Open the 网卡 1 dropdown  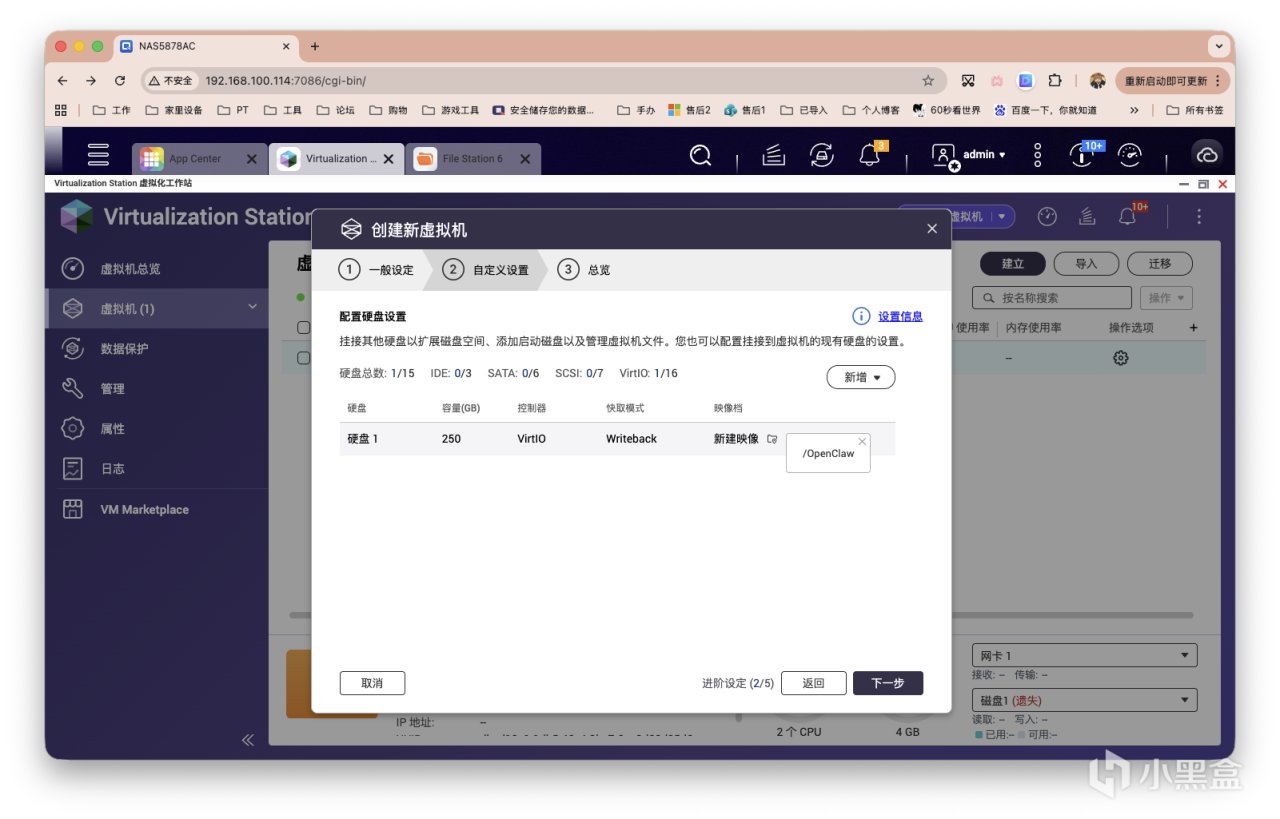(x=1084, y=656)
